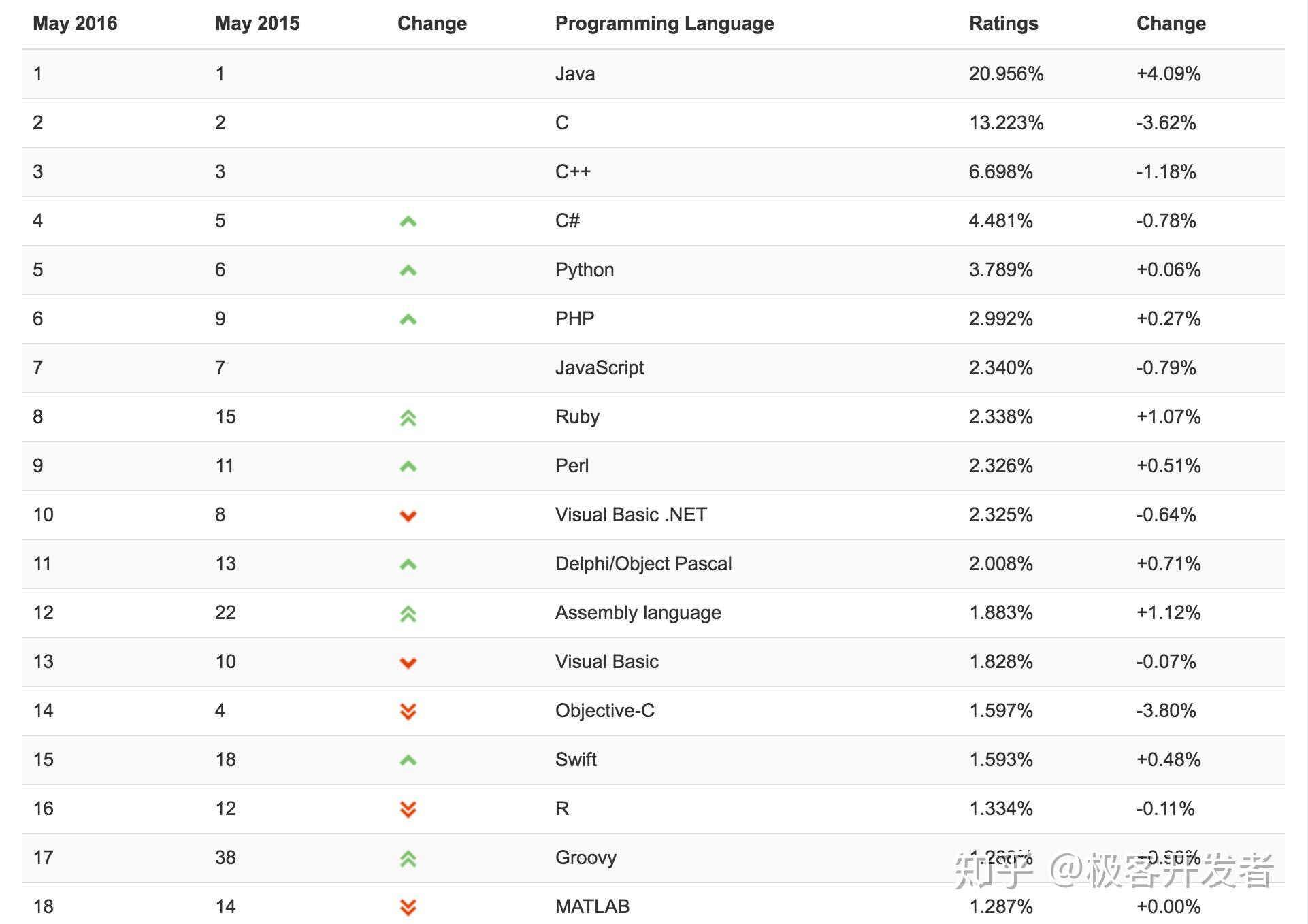
Task: Click the Ratings column header
Action: click(1003, 24)
